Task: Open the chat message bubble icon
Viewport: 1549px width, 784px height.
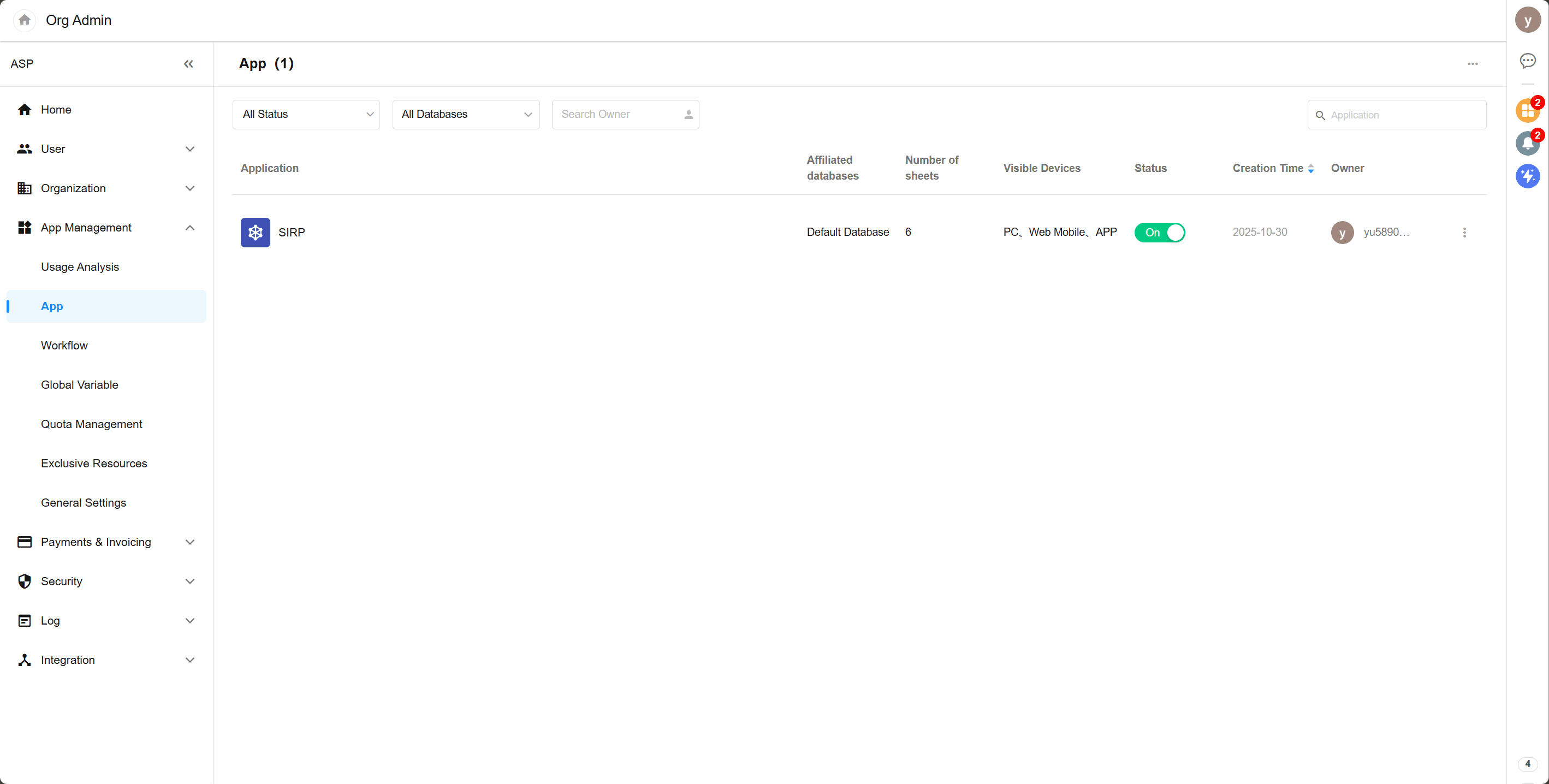Action: pyautogui.click(x=1527, y=61)
